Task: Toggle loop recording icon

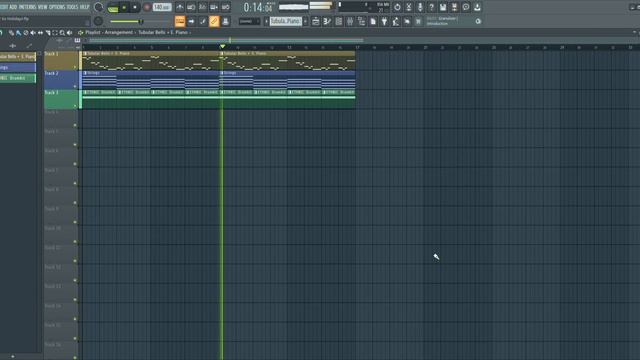Action: (226, 7)
